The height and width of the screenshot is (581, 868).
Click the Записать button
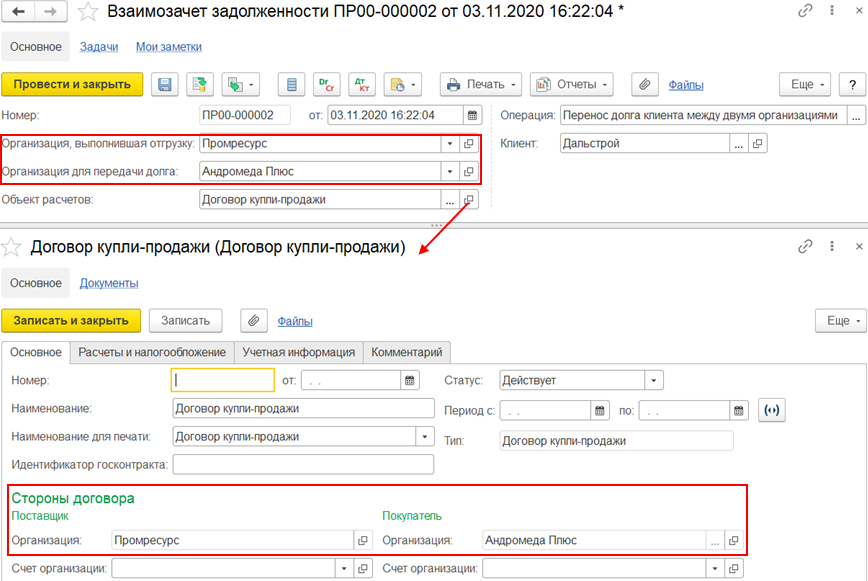[185, 321]
